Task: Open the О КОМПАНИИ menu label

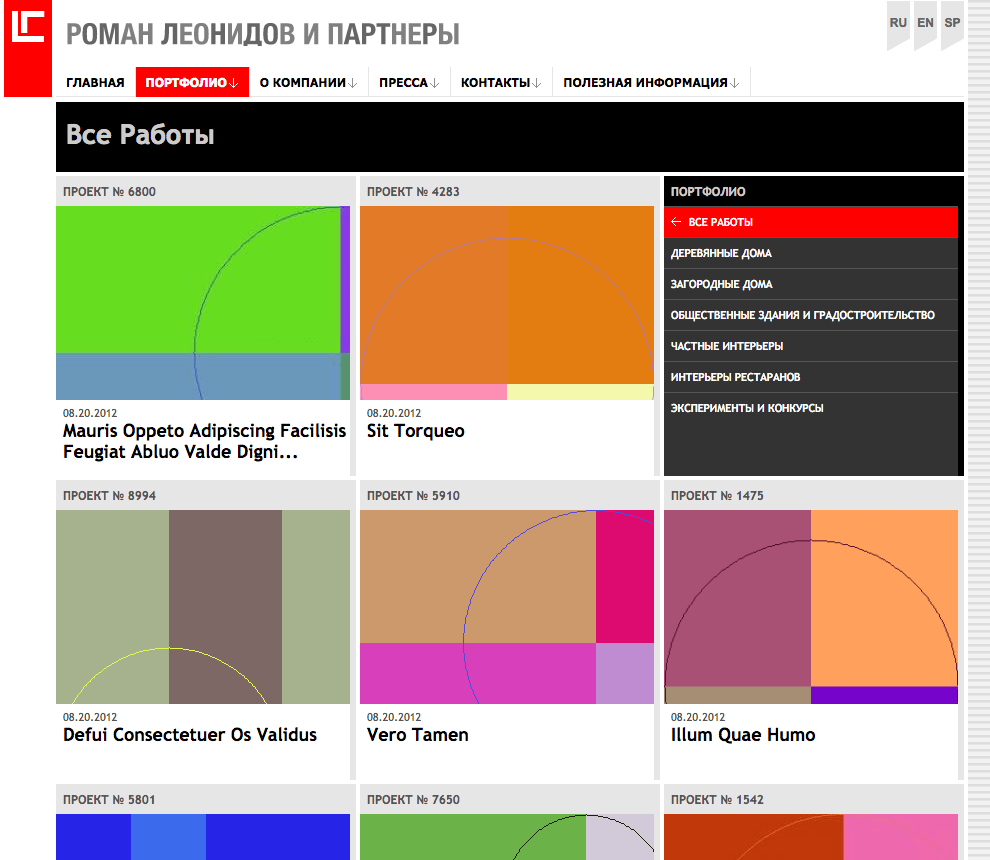Action: tap(302, 83)
